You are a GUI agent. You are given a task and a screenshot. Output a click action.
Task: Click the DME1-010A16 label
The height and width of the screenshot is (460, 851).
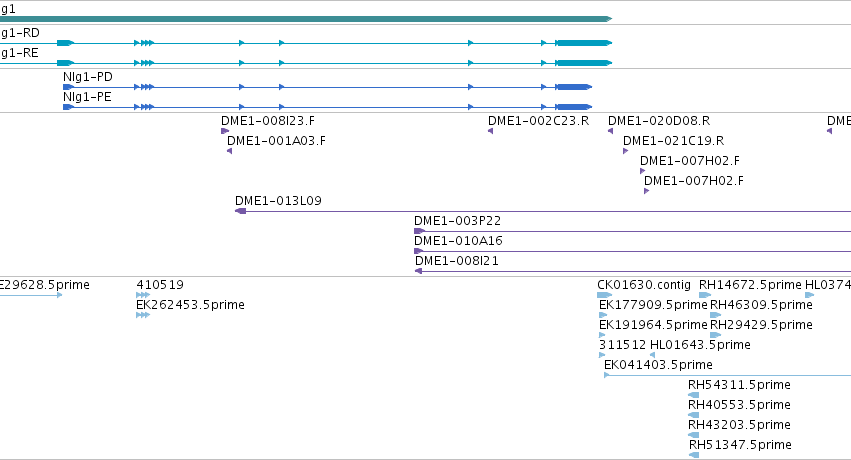pyautogui.click(x=458, y=241)
